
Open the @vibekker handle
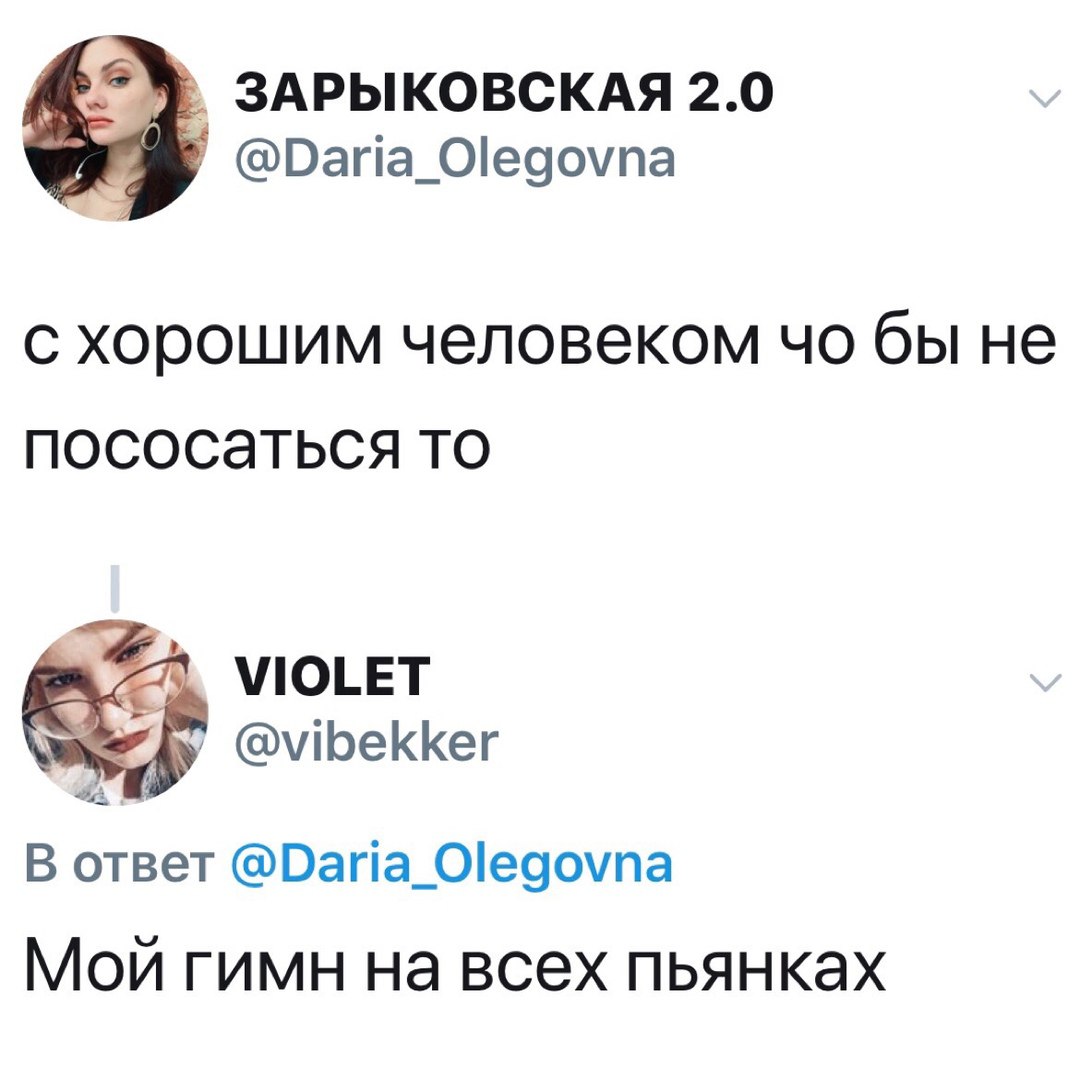[366, 742]
